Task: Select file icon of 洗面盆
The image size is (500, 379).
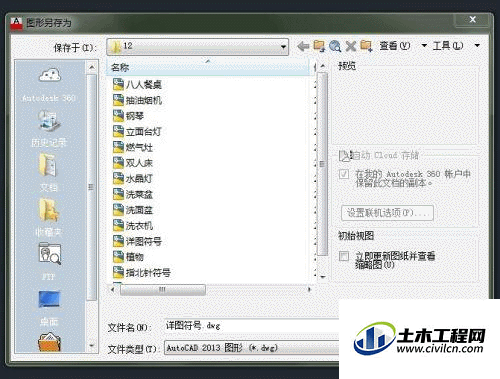Action: pyautogui.click(x=118, y=210)
